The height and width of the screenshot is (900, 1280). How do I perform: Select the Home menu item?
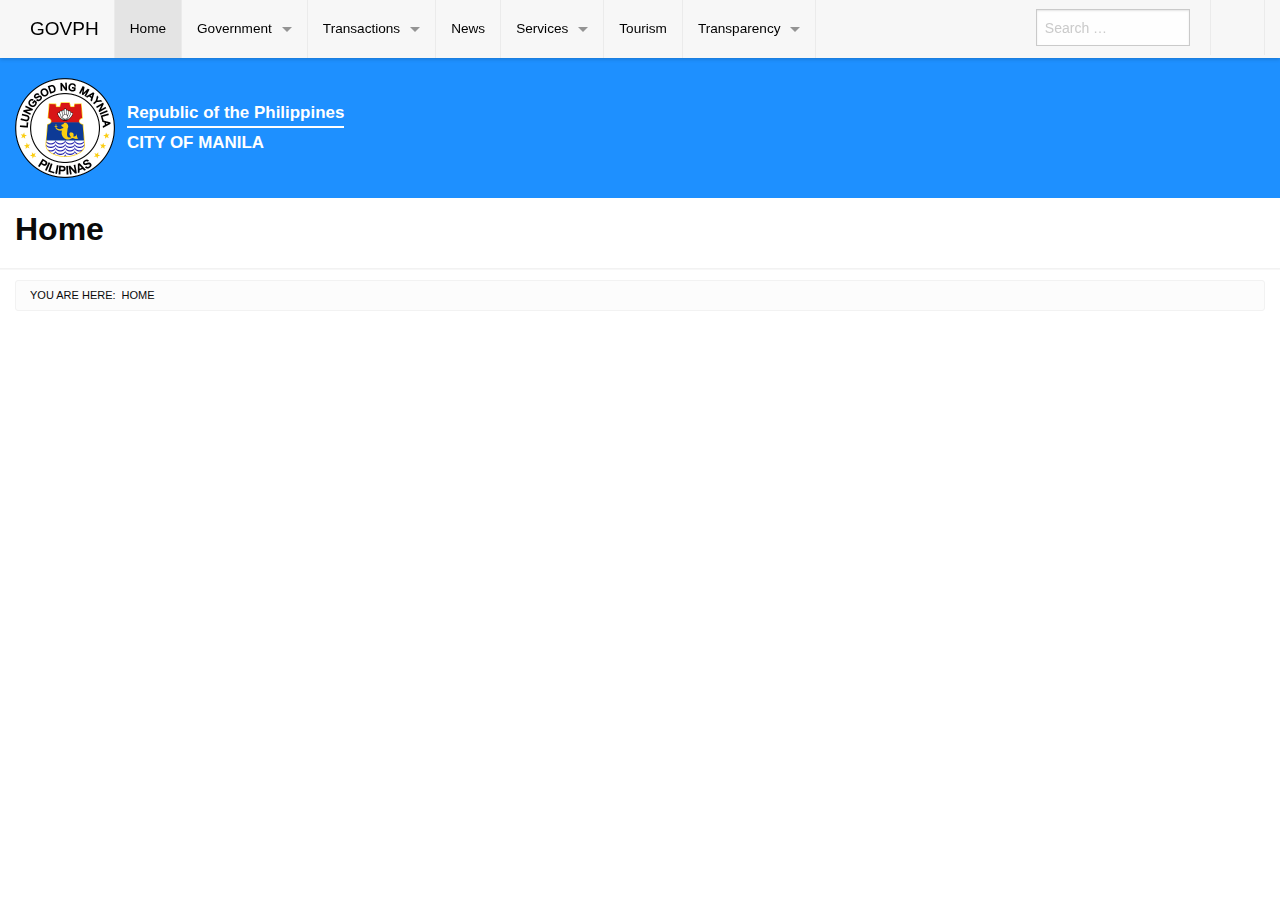[x=148, y=29]
